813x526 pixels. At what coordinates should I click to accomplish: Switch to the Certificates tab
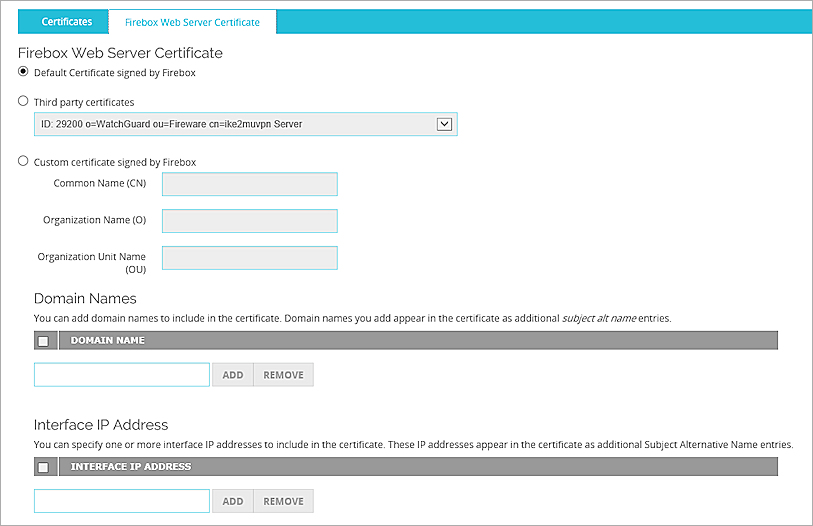tap(67, 22)
